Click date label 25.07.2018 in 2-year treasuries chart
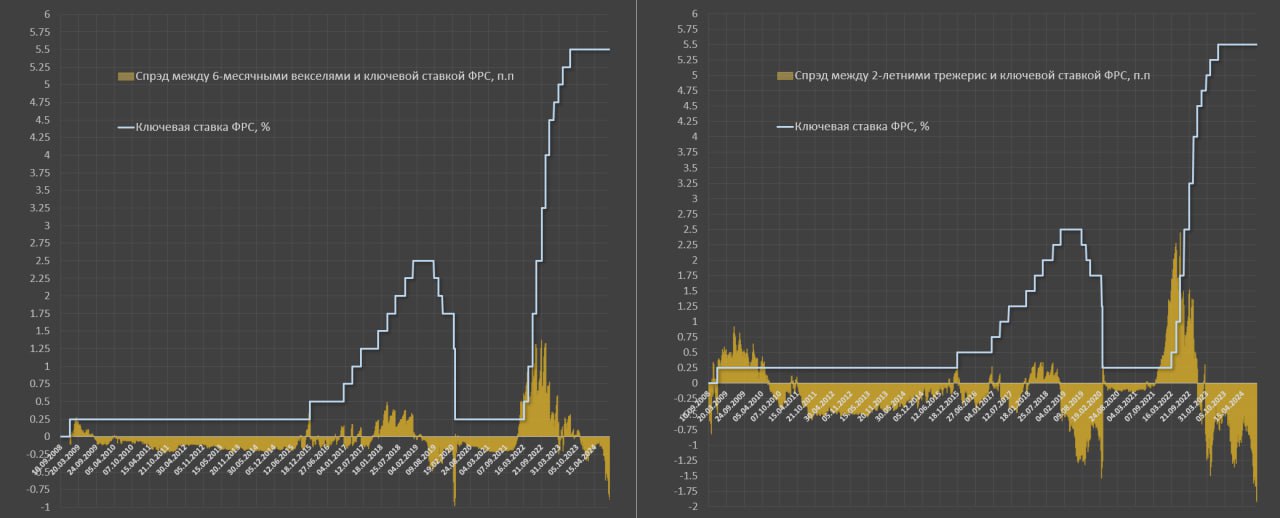 1033,407
